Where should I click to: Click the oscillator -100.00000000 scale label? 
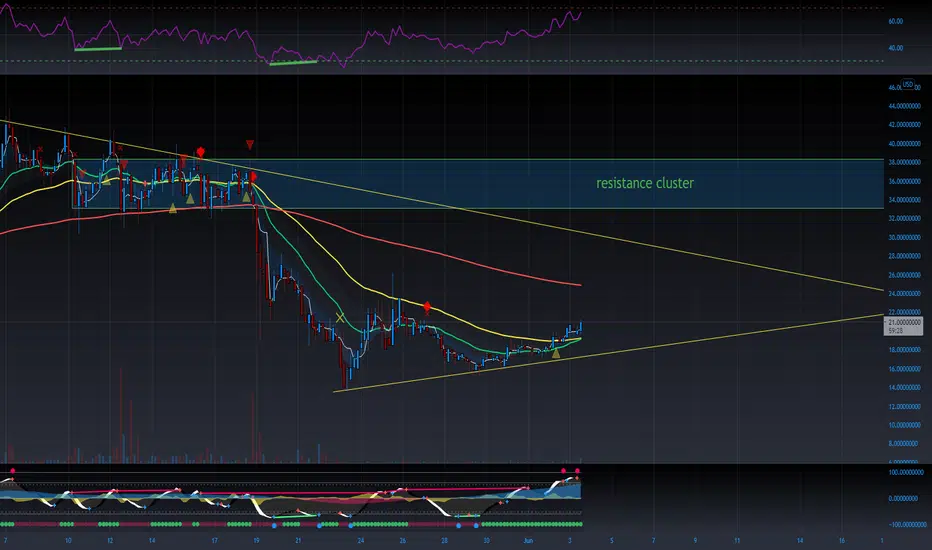[907, 525]
